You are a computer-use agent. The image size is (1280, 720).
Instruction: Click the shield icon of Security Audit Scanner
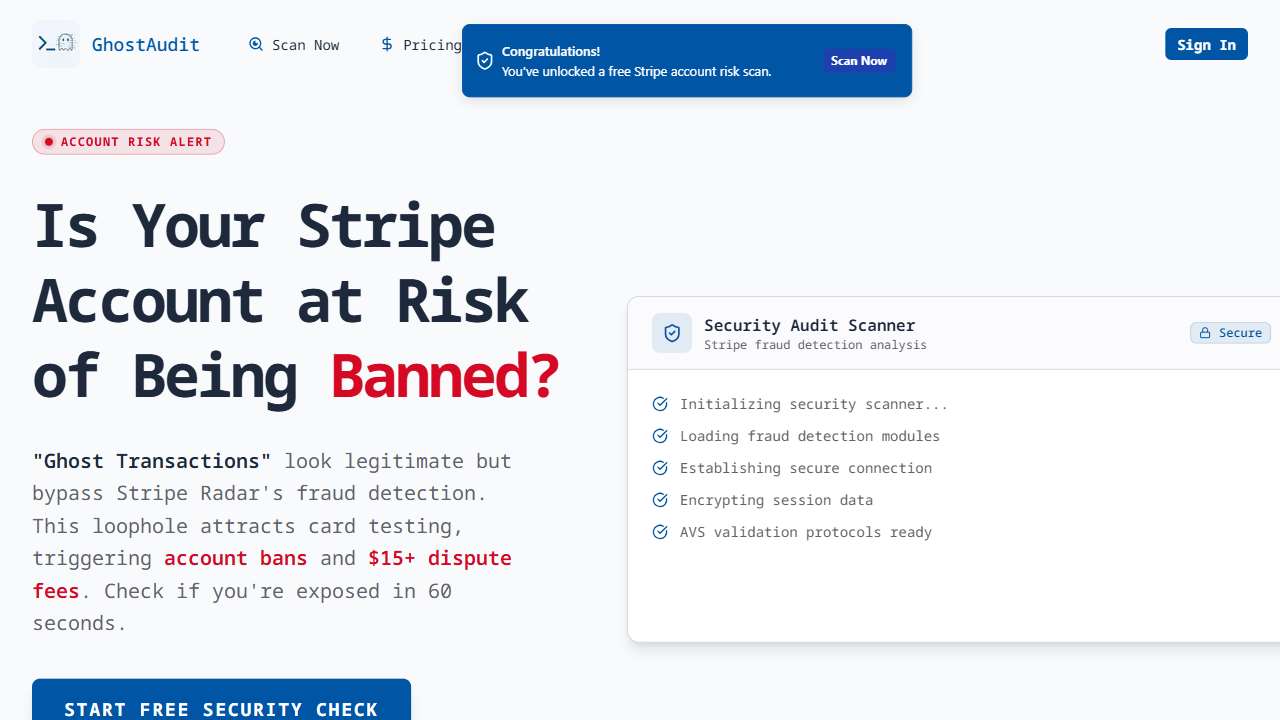(x=672, y=333)
